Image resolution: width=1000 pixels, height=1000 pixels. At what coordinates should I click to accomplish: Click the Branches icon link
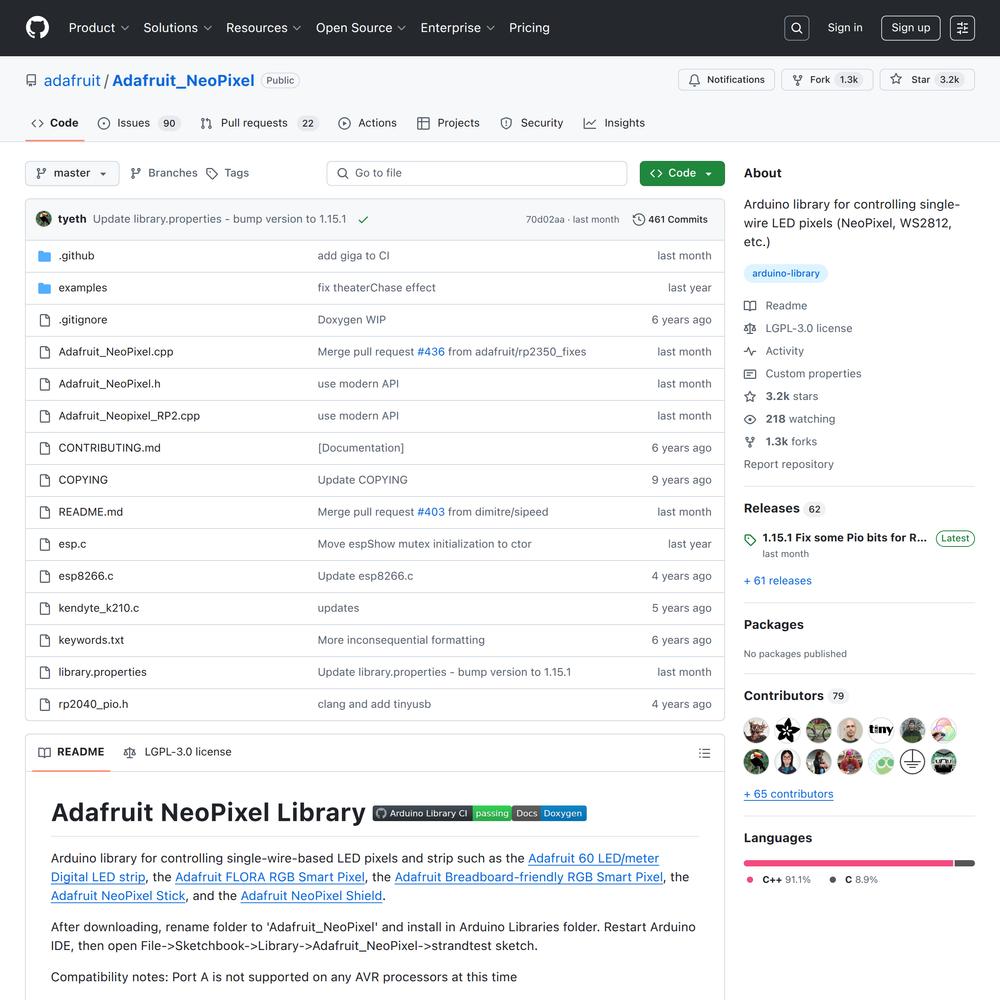[x=164, y=173]
